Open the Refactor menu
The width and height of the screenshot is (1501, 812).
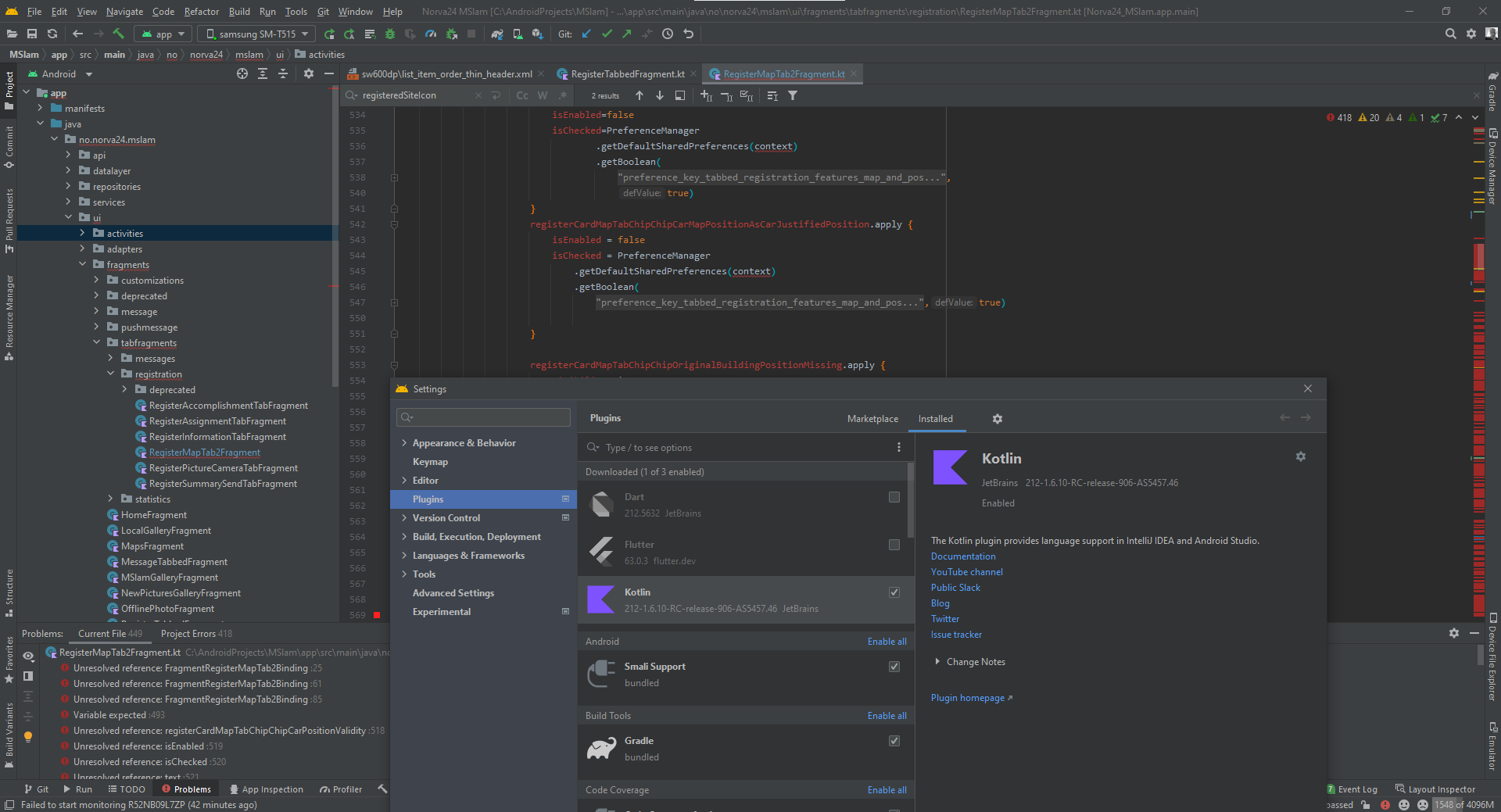[x=201, y=12]
